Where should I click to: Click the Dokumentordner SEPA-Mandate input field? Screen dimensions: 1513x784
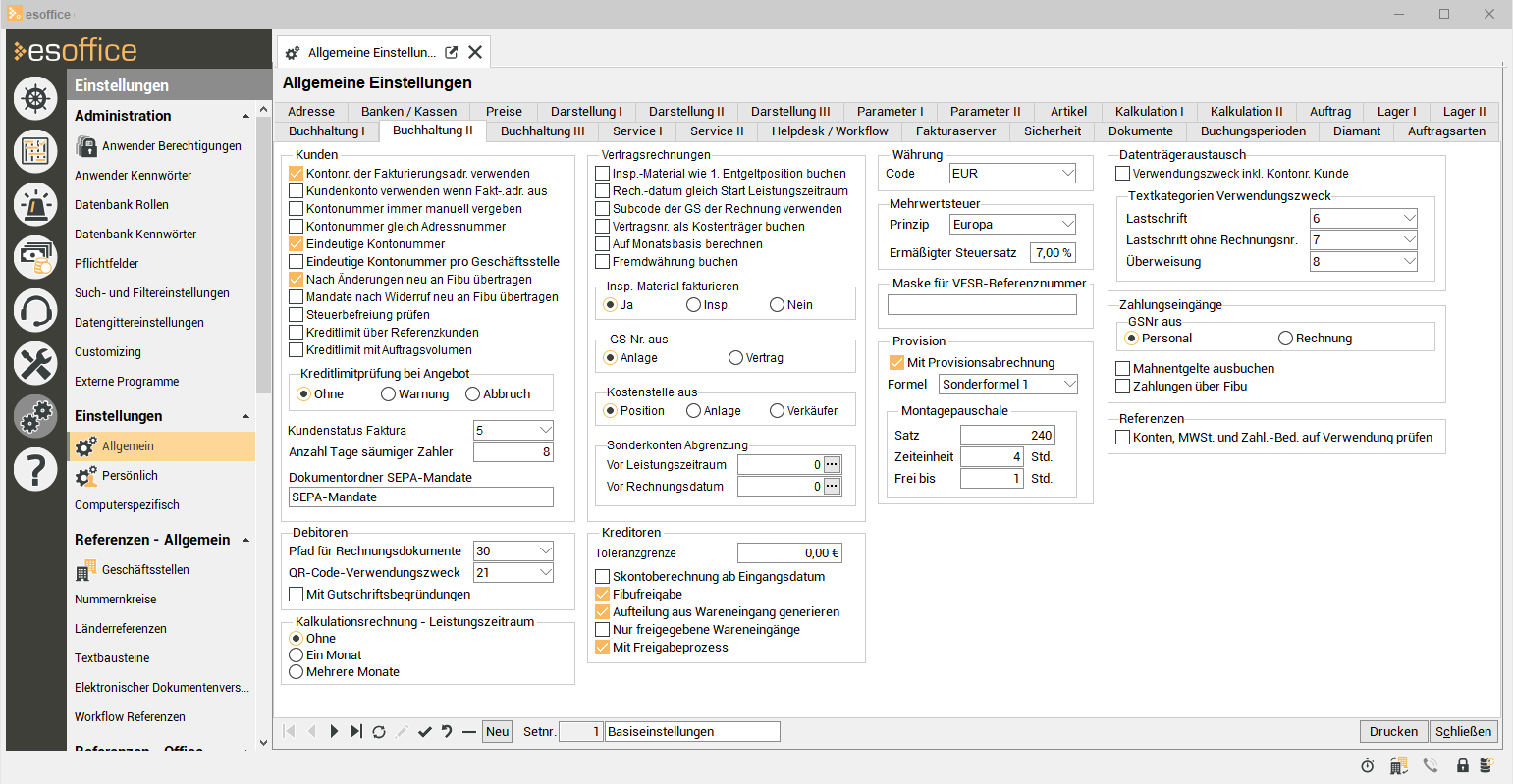click(x=421, y=497)
